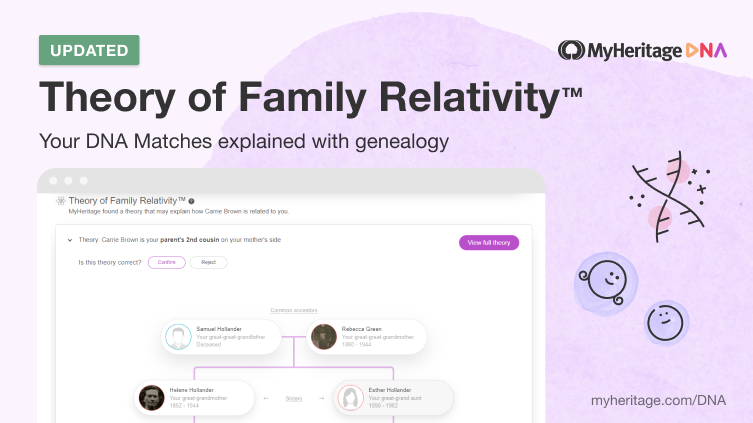Click the large smiling cell illustration
Image resolution: width=753 pixels, height=423 pixels.
coord(606,284)
